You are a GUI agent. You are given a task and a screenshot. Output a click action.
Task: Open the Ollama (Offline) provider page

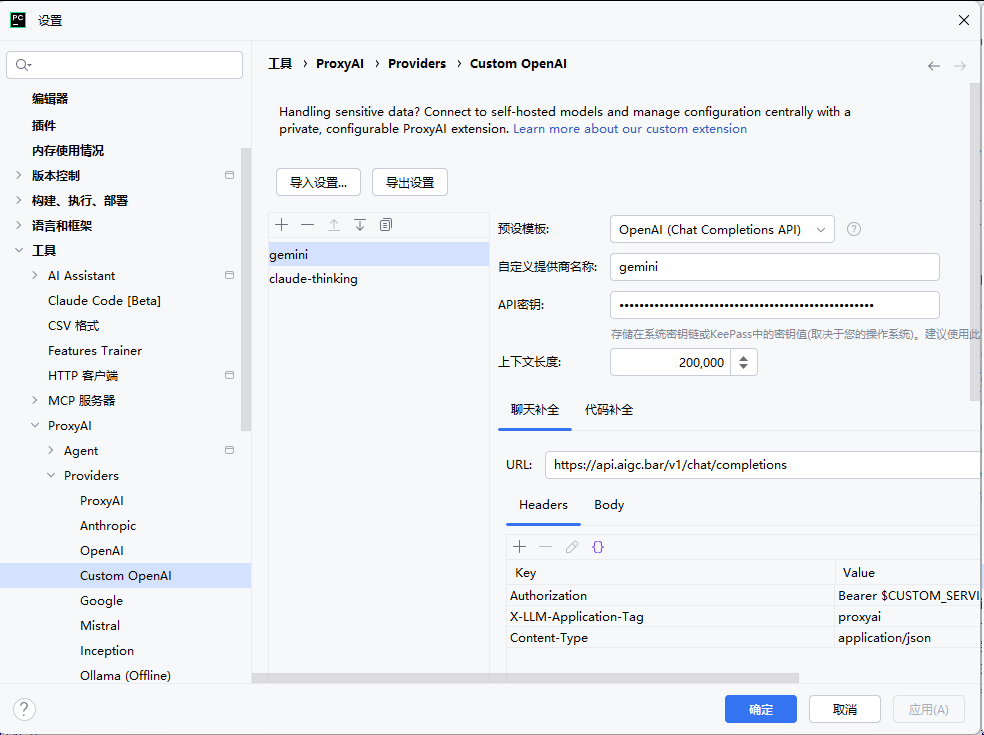click(x=126, y=675)
